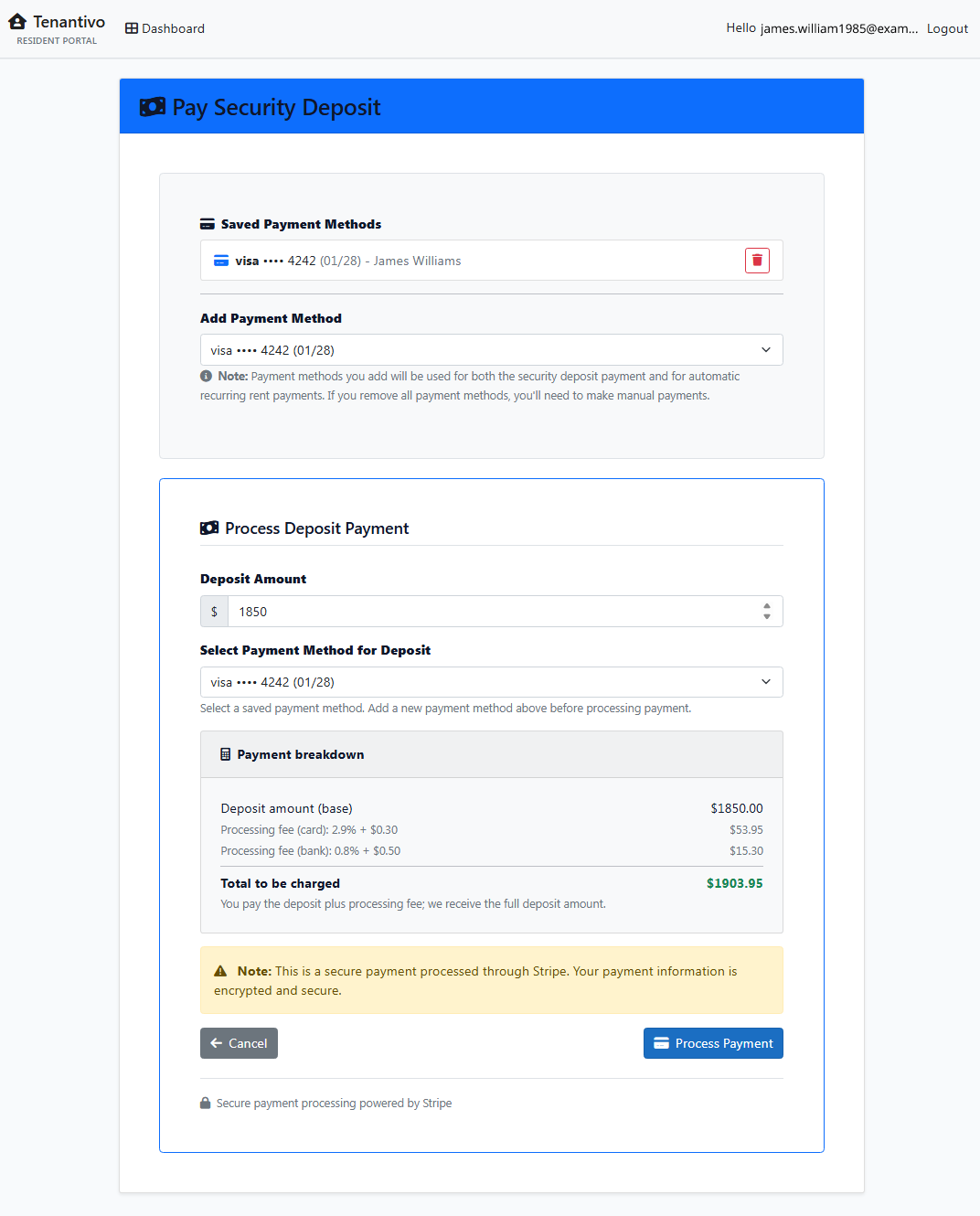Click the Total to be charged label
The height and width of the screenshot is (1216, 980).
(280, 883)
